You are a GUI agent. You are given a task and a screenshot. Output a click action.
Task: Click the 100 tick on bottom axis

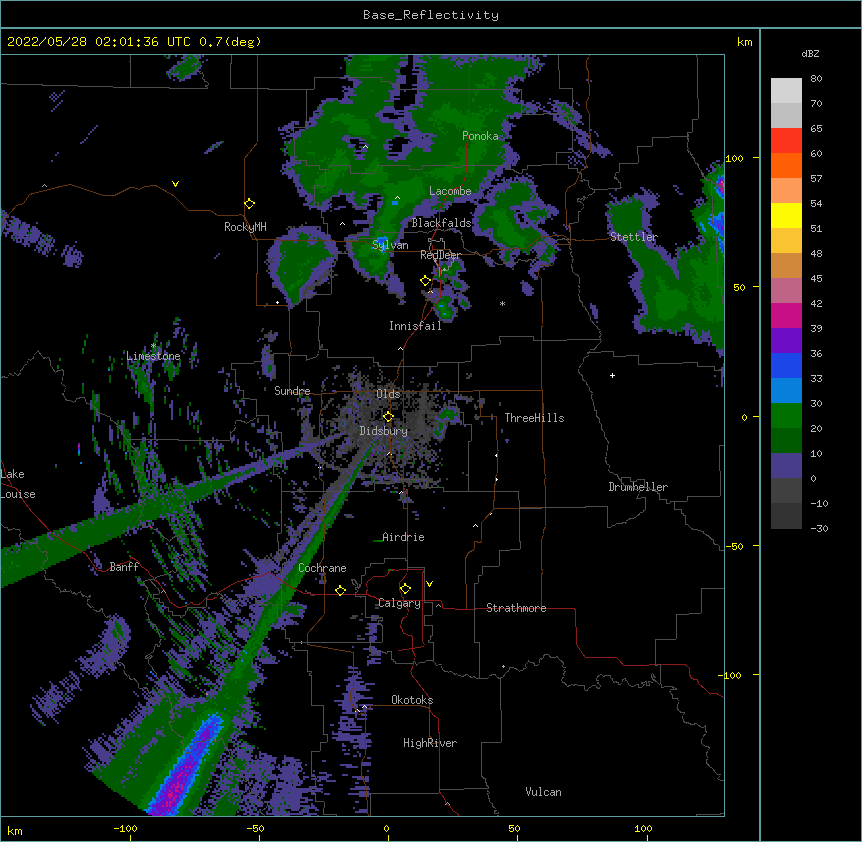[643, 828]
